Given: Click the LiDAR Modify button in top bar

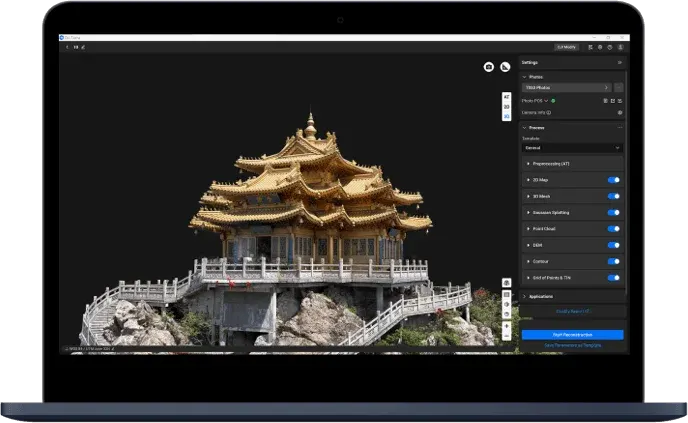Looking at the screenshot, I should click(566, 47).
